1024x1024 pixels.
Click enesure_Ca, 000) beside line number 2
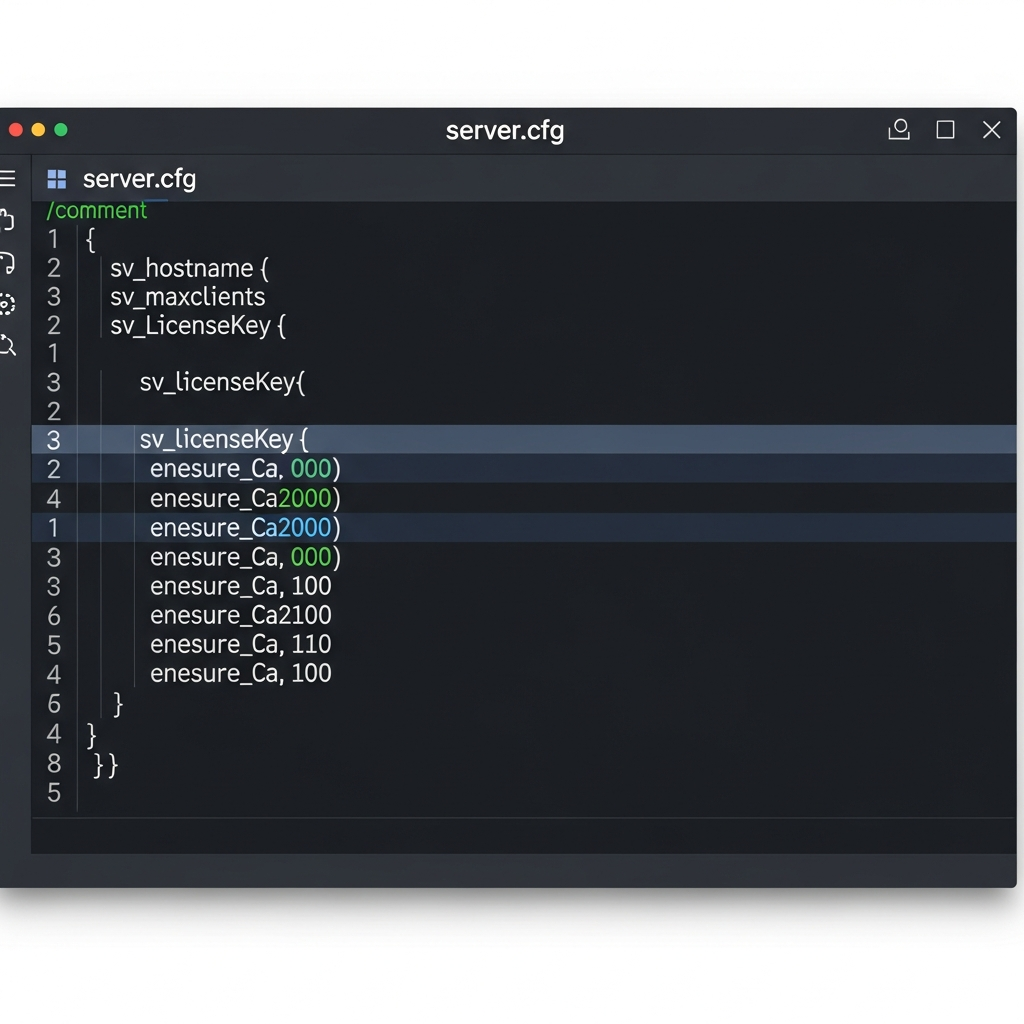point(245,469)
